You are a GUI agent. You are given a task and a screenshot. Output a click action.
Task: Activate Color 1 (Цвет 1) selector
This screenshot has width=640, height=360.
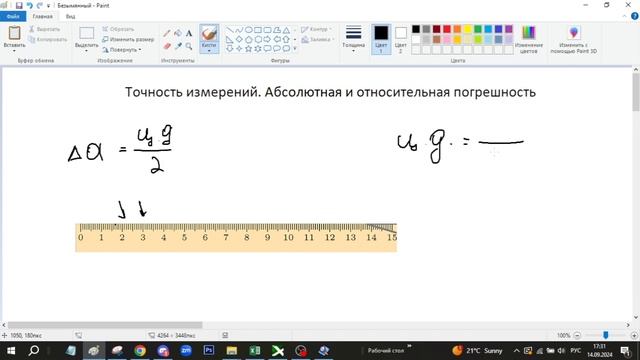point(381,39)
